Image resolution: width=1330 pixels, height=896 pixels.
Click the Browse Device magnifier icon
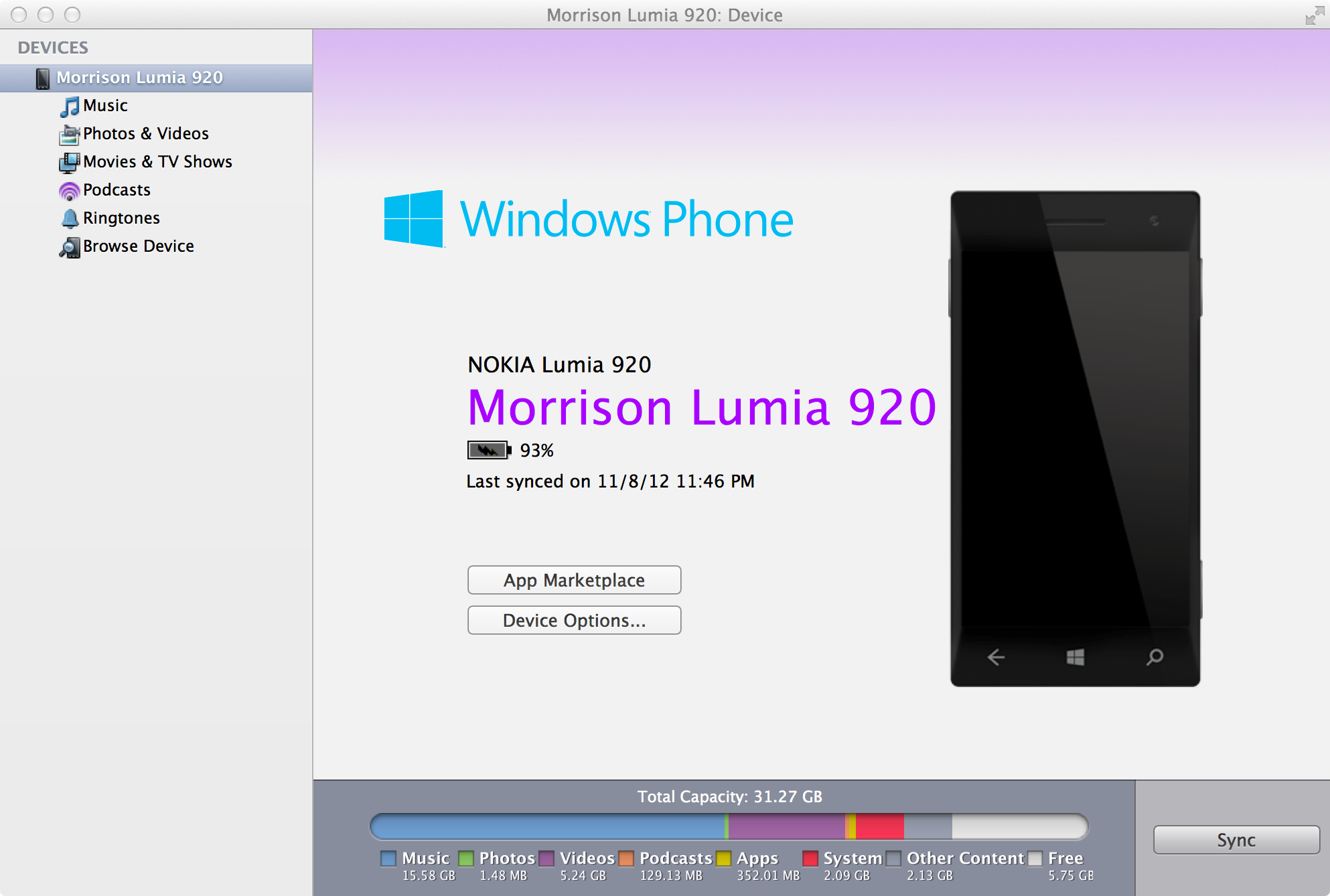70,247
